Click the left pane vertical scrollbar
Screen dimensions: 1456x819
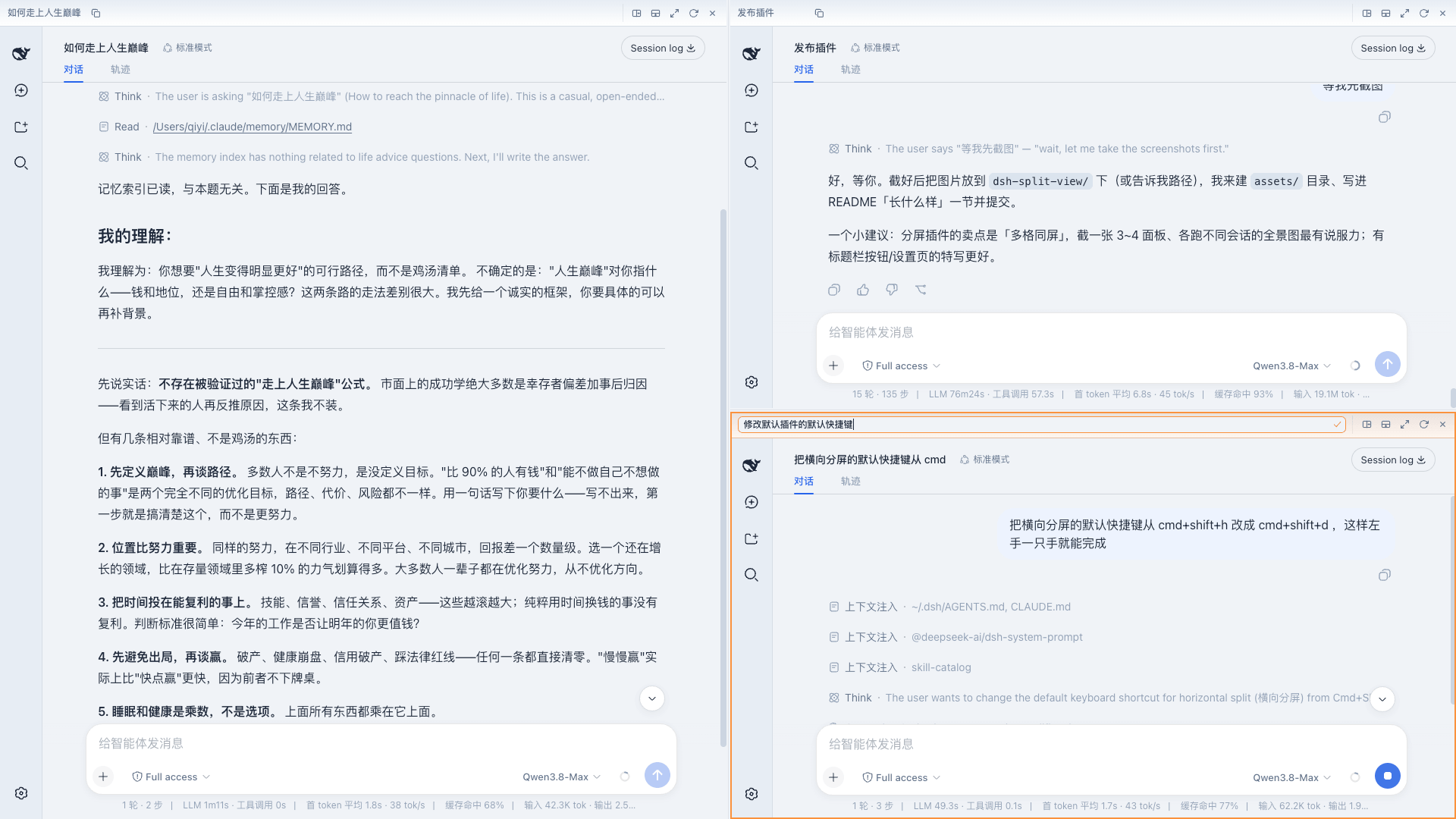click(x=723, y=478)
